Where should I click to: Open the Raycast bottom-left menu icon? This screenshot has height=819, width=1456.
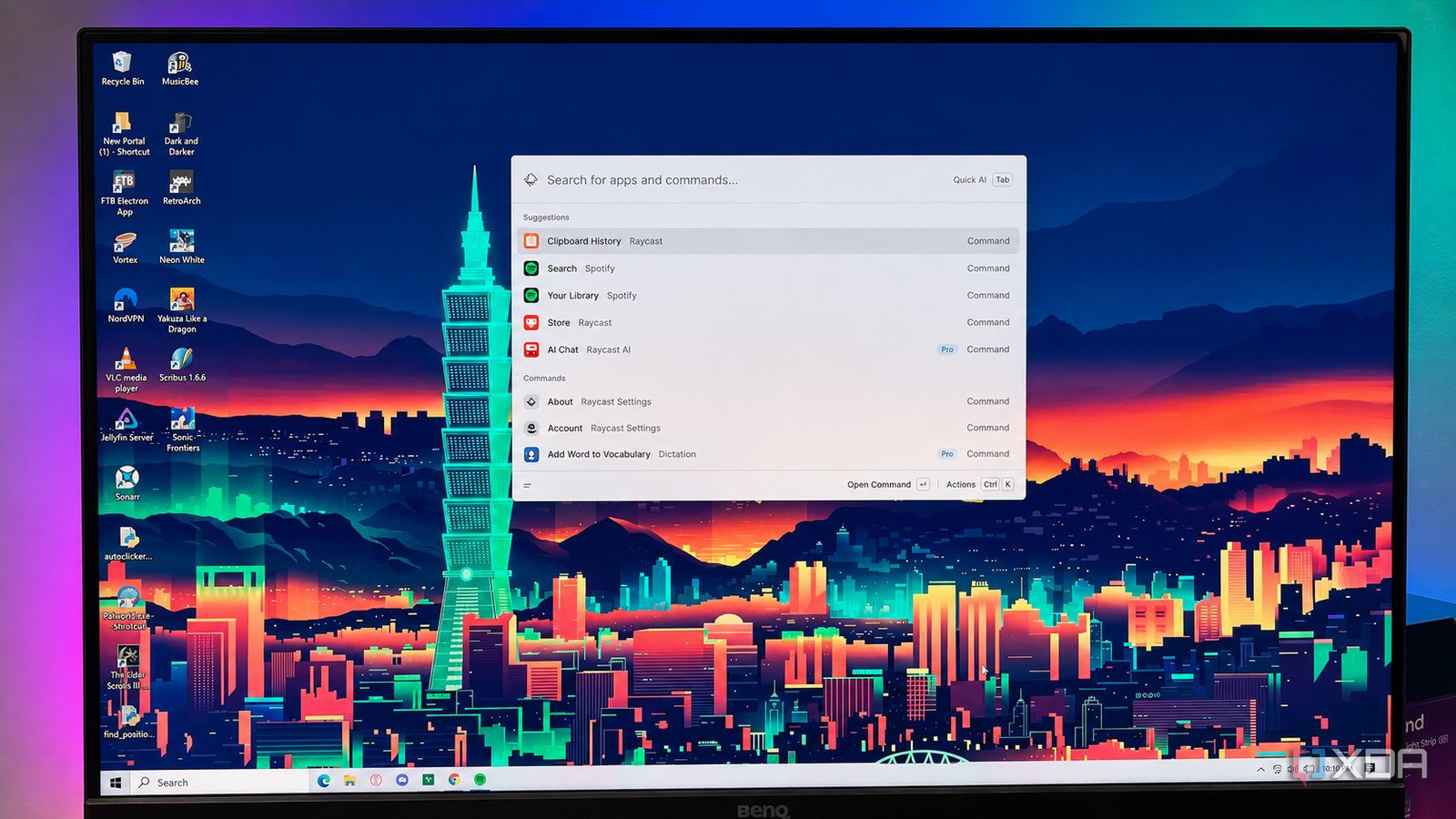(527, 485)
